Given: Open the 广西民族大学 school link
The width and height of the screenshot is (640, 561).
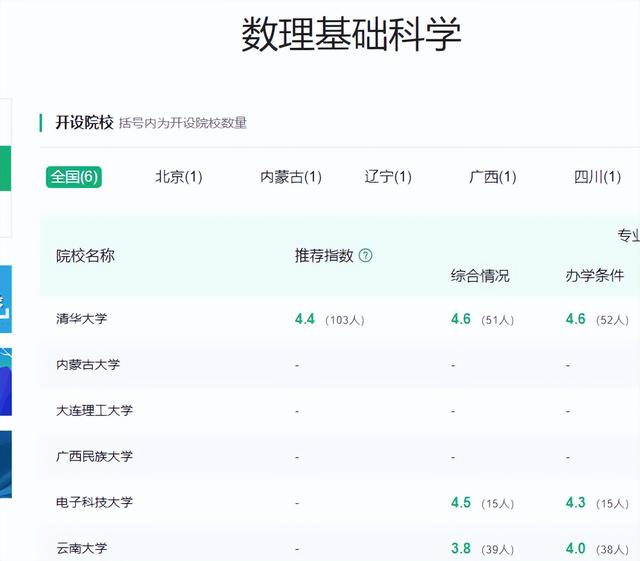Looking at the screenshot, I should [x=94, y=456].
